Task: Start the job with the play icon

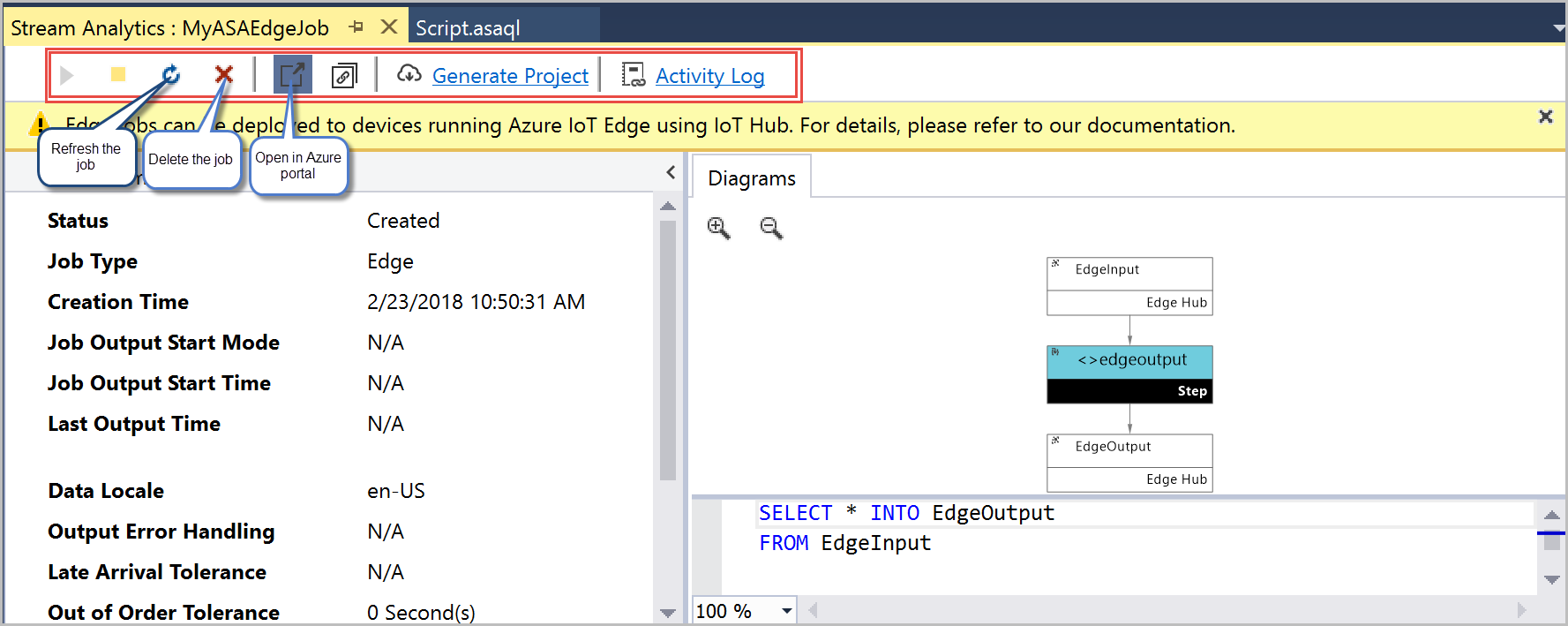Action: coord(67,75)
